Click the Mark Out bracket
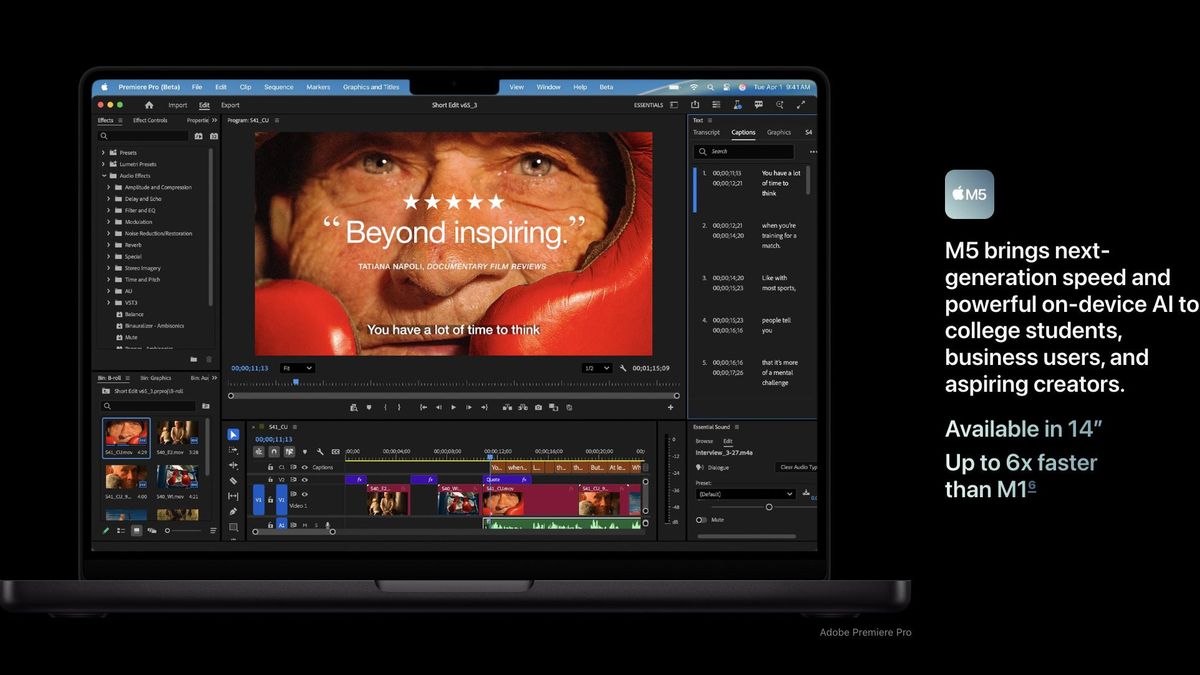1200x675 pixels. point(399,407)
